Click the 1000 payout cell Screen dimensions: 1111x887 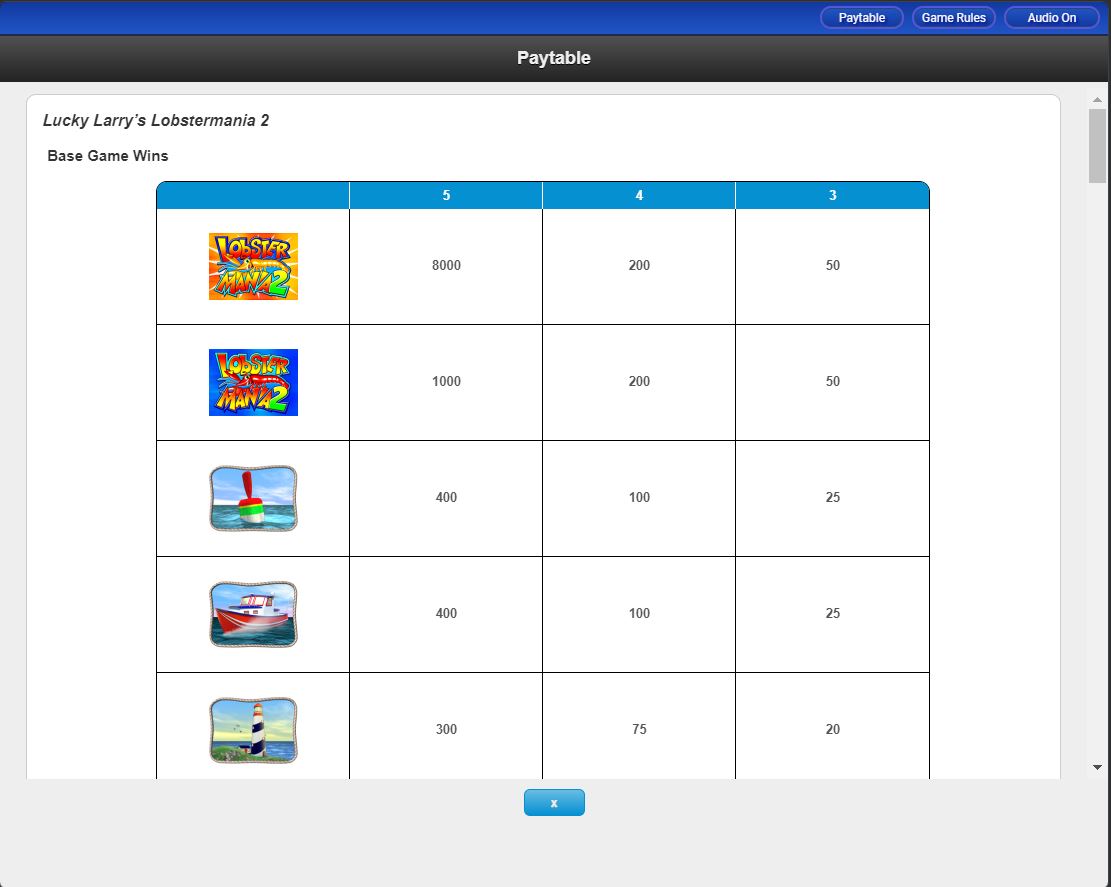[x=446, y=382]
